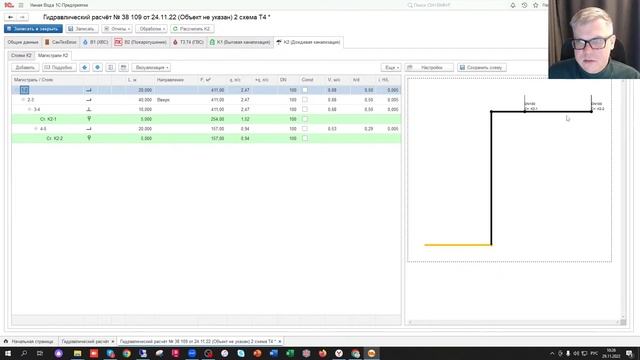
Task: Open Firefox from the taskbar
Action: coord(322,353)
